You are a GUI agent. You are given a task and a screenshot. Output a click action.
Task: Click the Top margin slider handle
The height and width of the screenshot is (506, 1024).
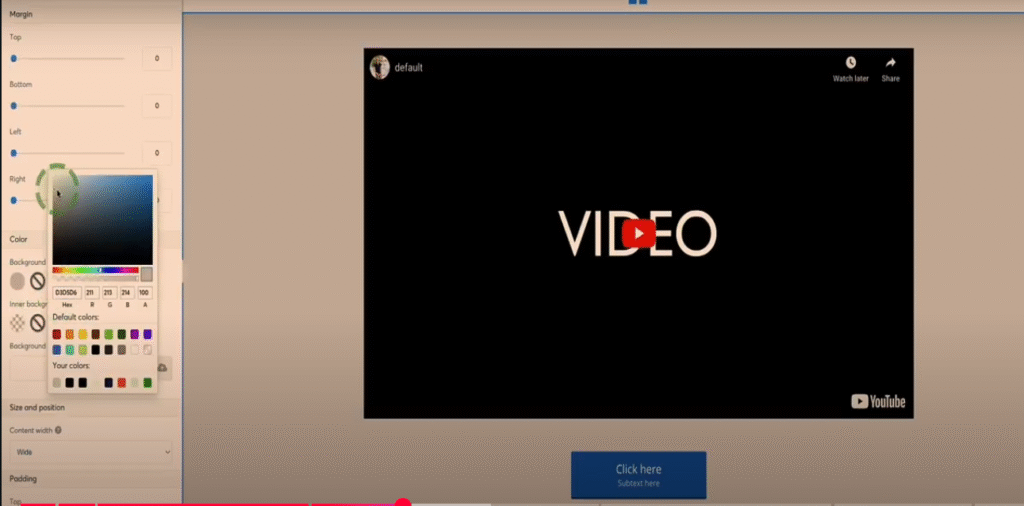[x=14, y=59]
